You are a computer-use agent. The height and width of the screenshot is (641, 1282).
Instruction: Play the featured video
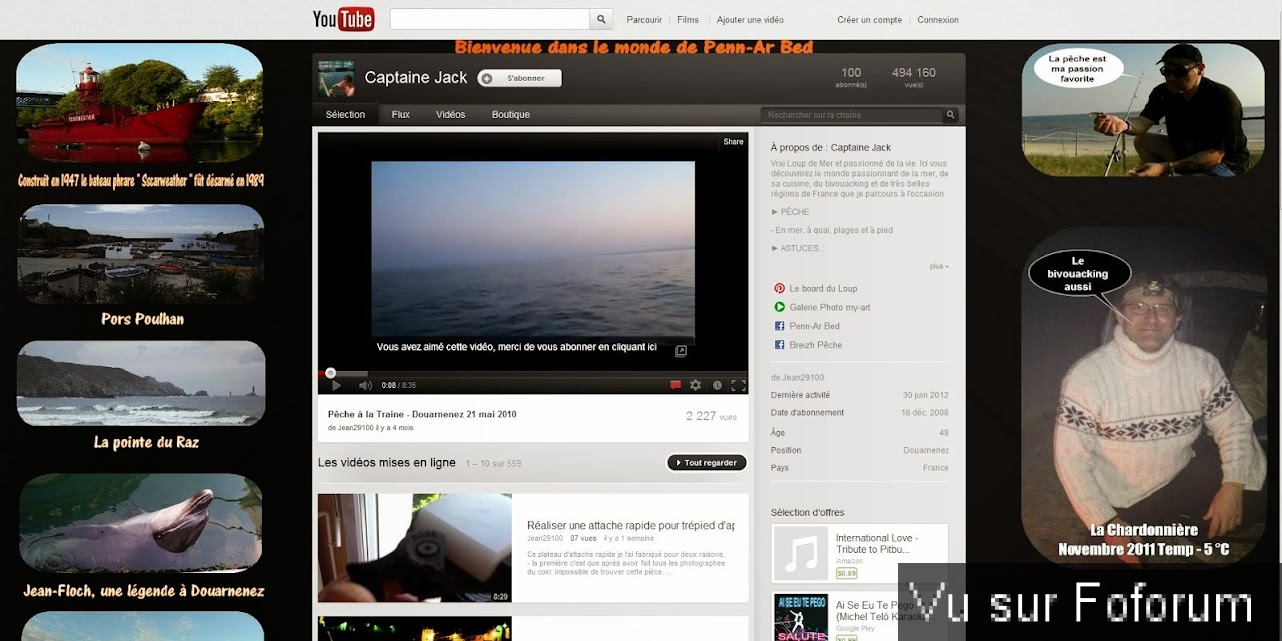[336, 385]
